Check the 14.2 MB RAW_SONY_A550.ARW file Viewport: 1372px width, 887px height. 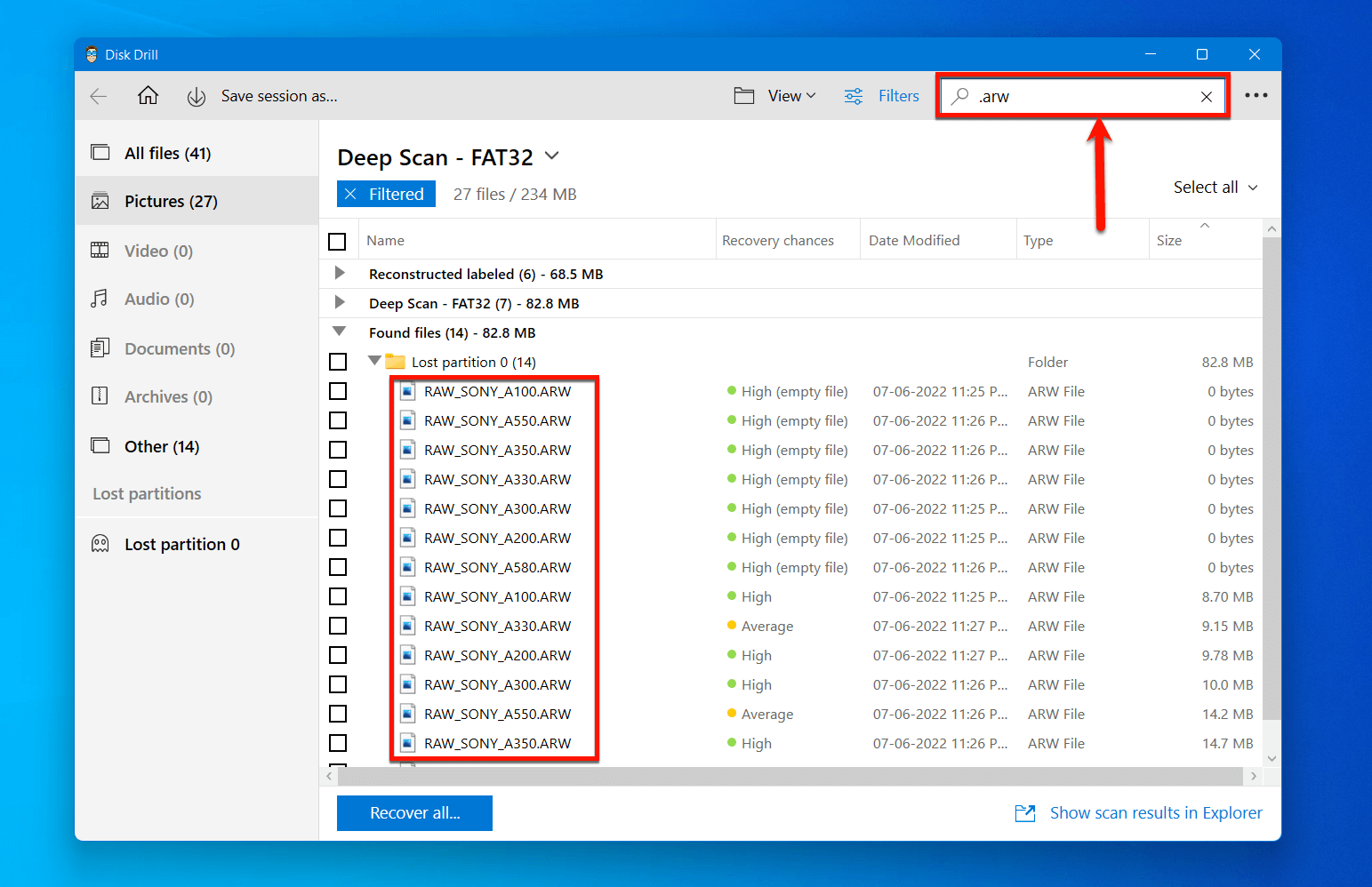click(x=338, y=714)
